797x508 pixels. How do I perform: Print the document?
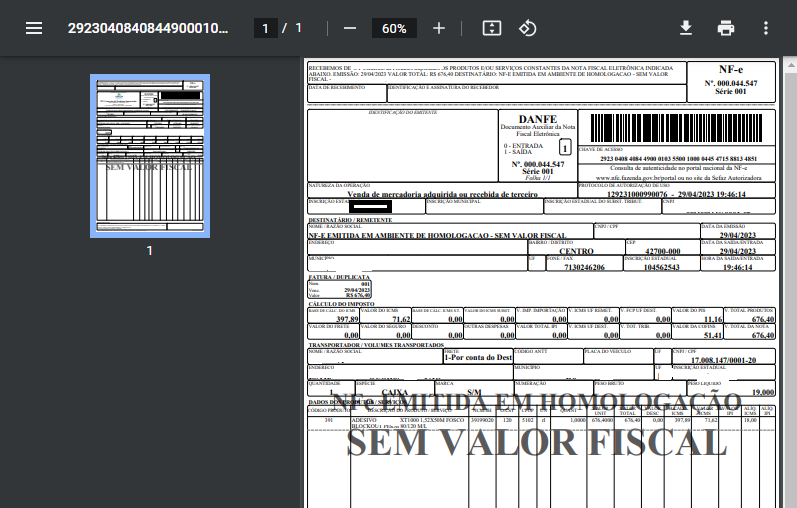[x=726, y=28]
